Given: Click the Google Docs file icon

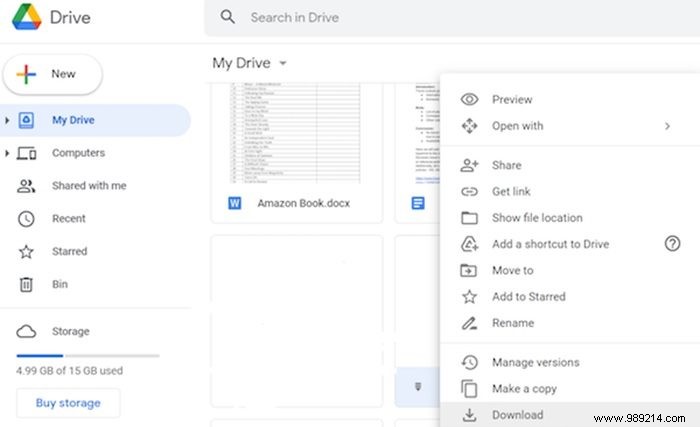Looking at the screenshot, I should point(418,203).
